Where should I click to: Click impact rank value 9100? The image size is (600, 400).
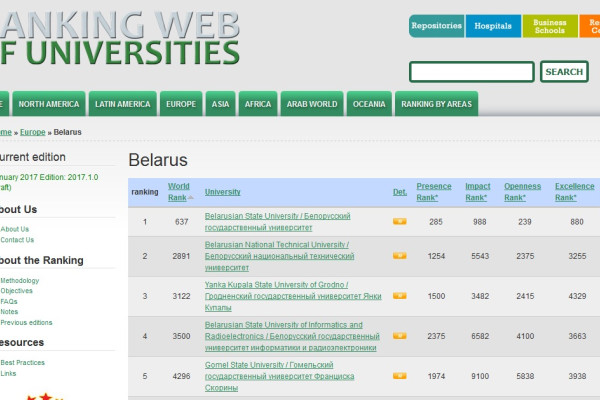pyautogui.click(x=480, y=376)
